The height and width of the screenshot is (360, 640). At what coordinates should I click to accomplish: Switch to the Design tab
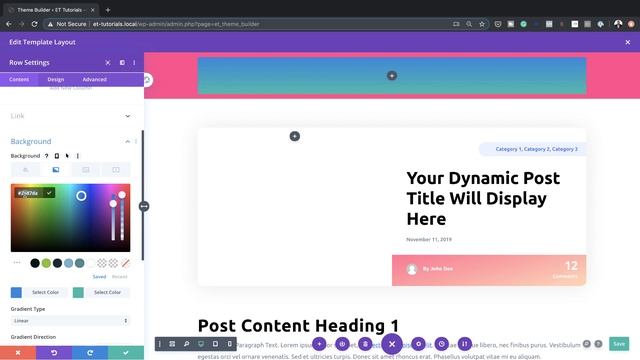(x=56, y=79)
